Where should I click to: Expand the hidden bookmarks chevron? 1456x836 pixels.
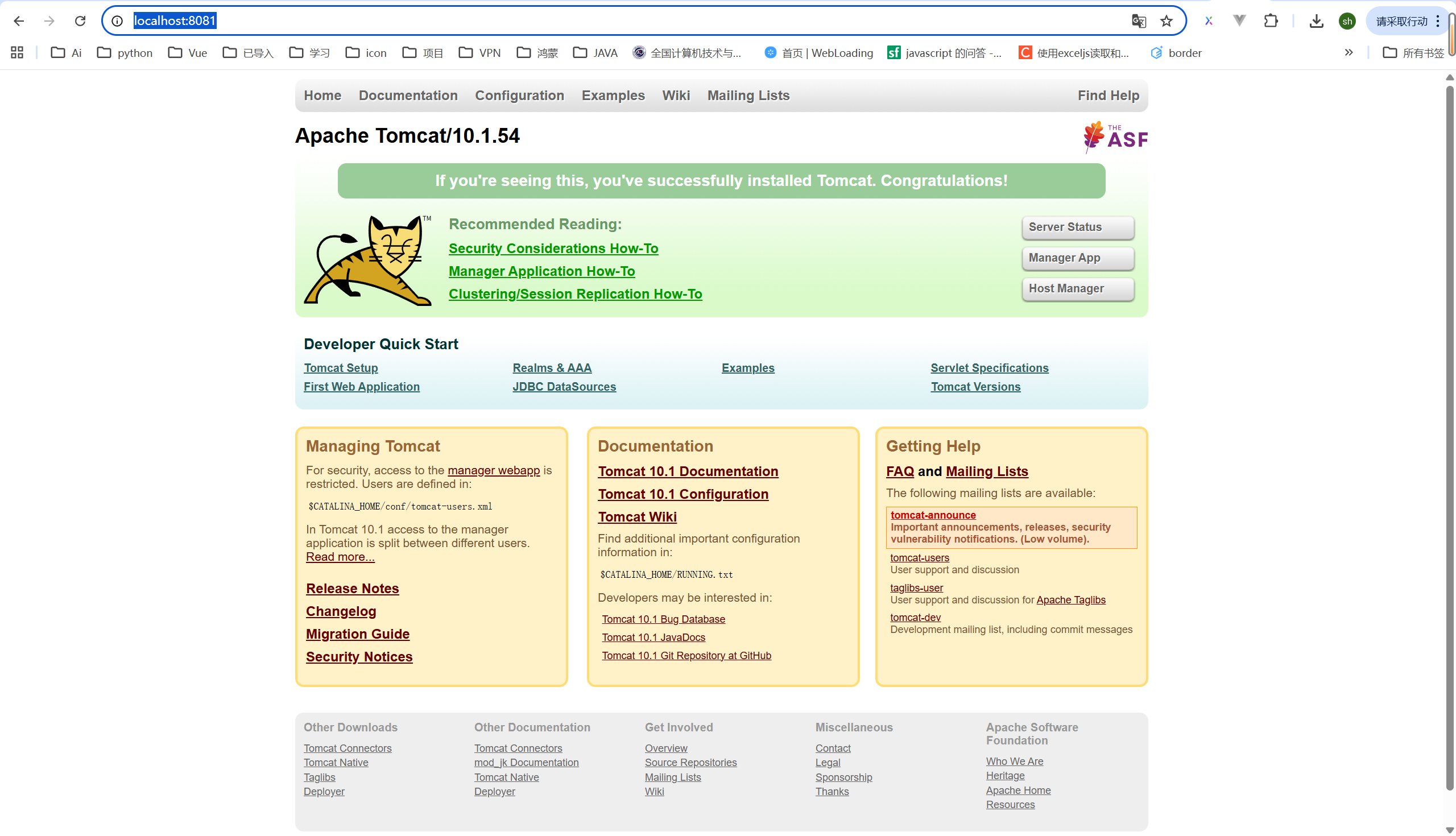(x=1349, y=53)
